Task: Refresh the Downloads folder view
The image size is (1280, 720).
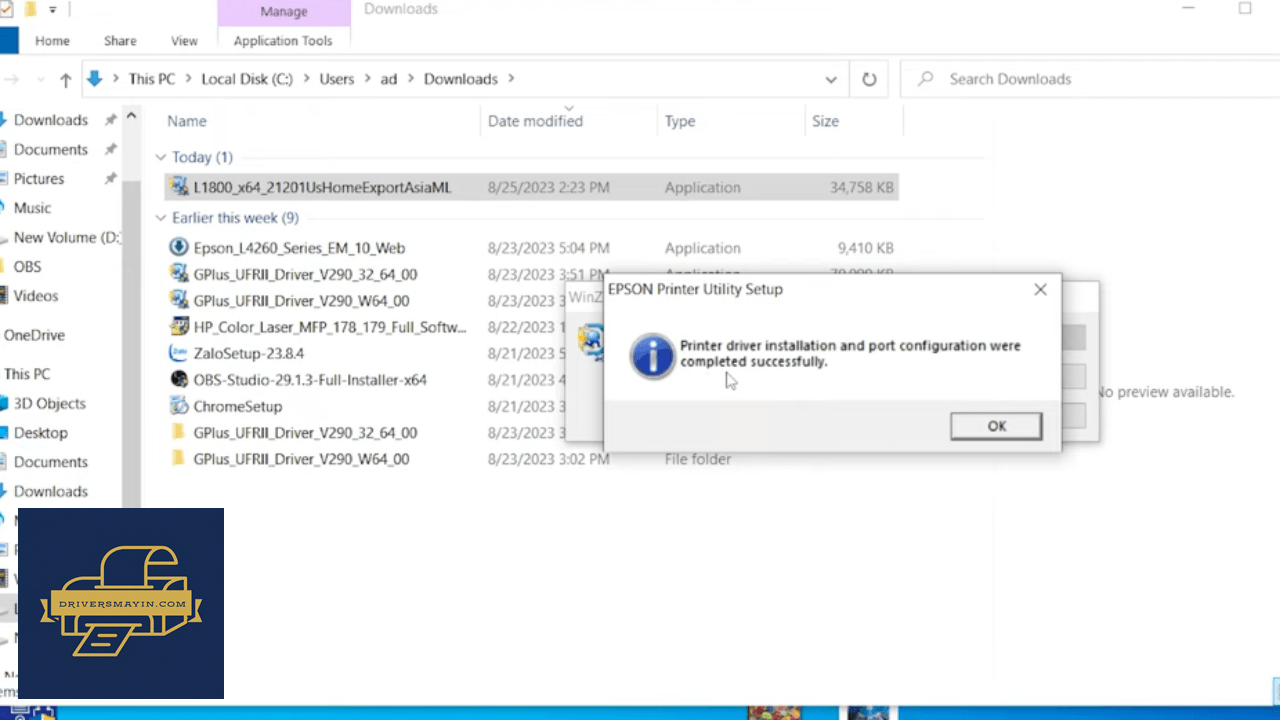Action: click(x=869, y=79)
